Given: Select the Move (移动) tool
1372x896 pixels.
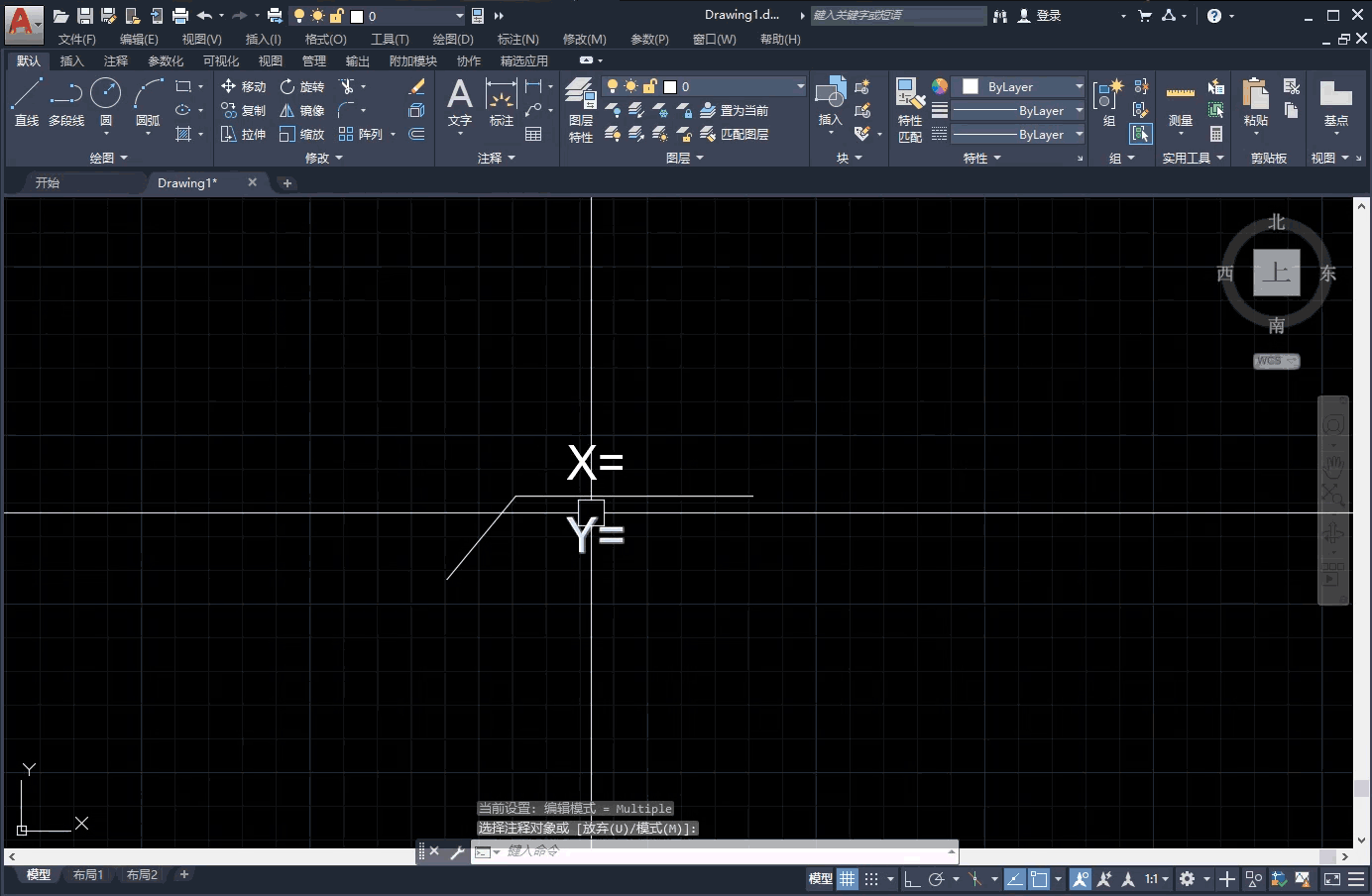Looking at the screenshot, I should pyautogui.click(x=243, y=86).
